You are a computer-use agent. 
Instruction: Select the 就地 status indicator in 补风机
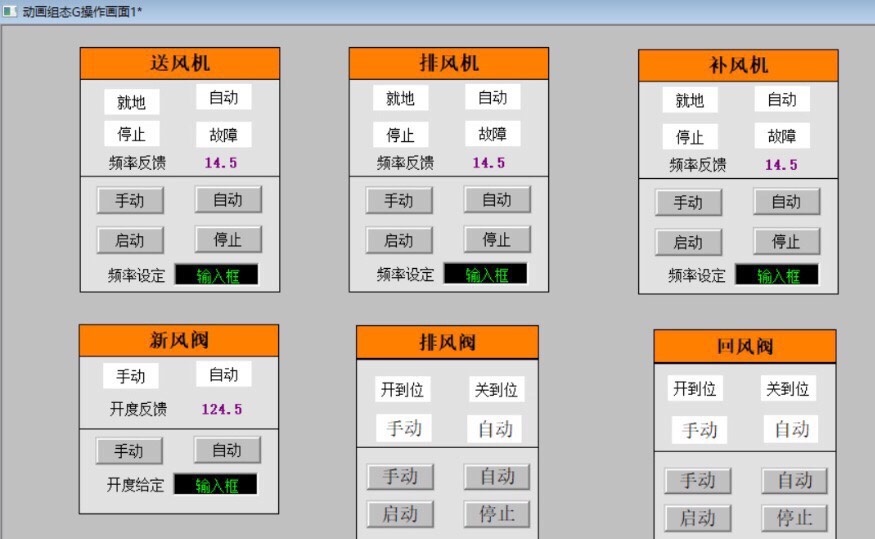pos(690,100)
